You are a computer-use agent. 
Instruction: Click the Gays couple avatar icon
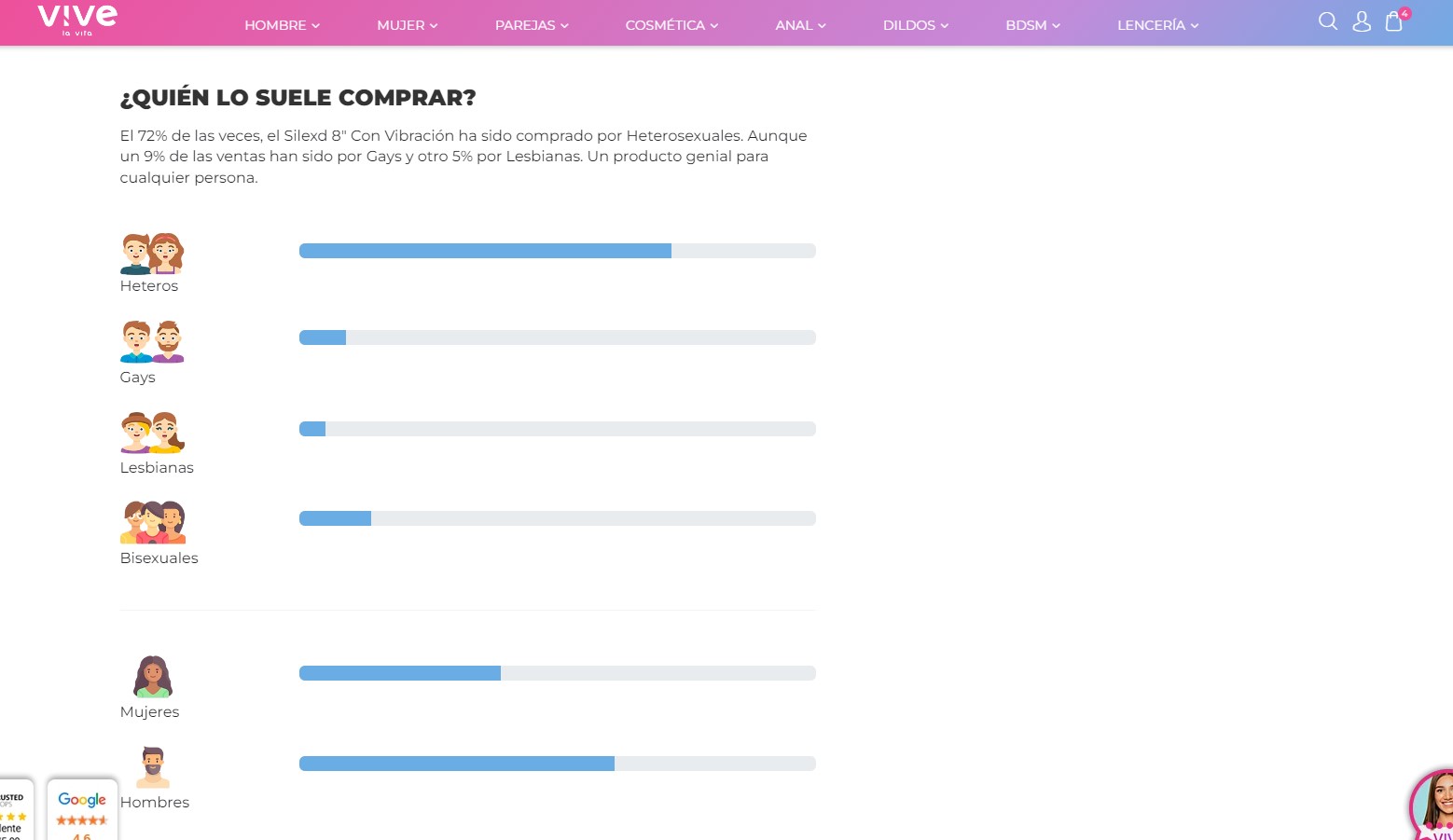(152, 341)
